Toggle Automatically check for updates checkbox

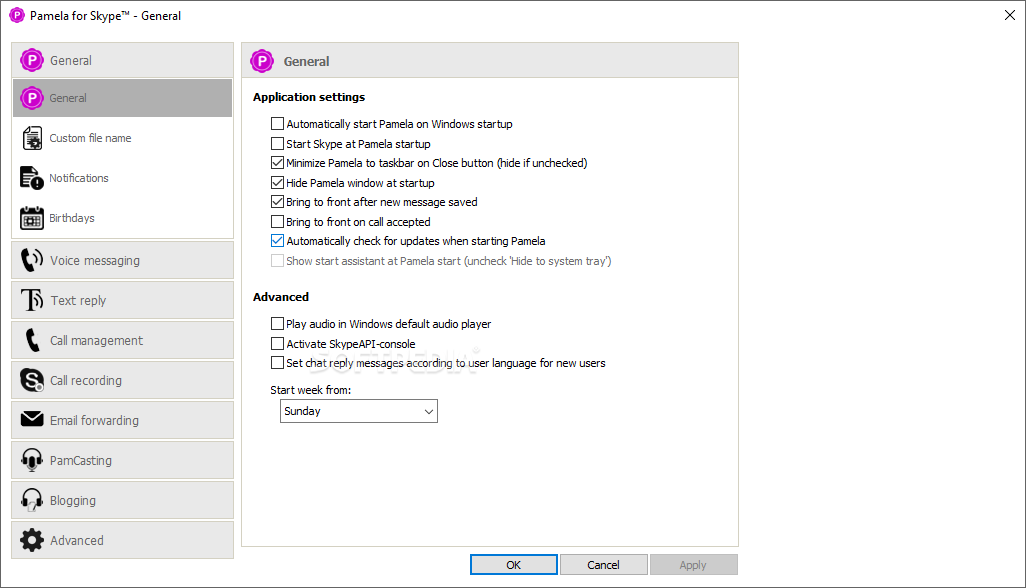tap(277, 241)
